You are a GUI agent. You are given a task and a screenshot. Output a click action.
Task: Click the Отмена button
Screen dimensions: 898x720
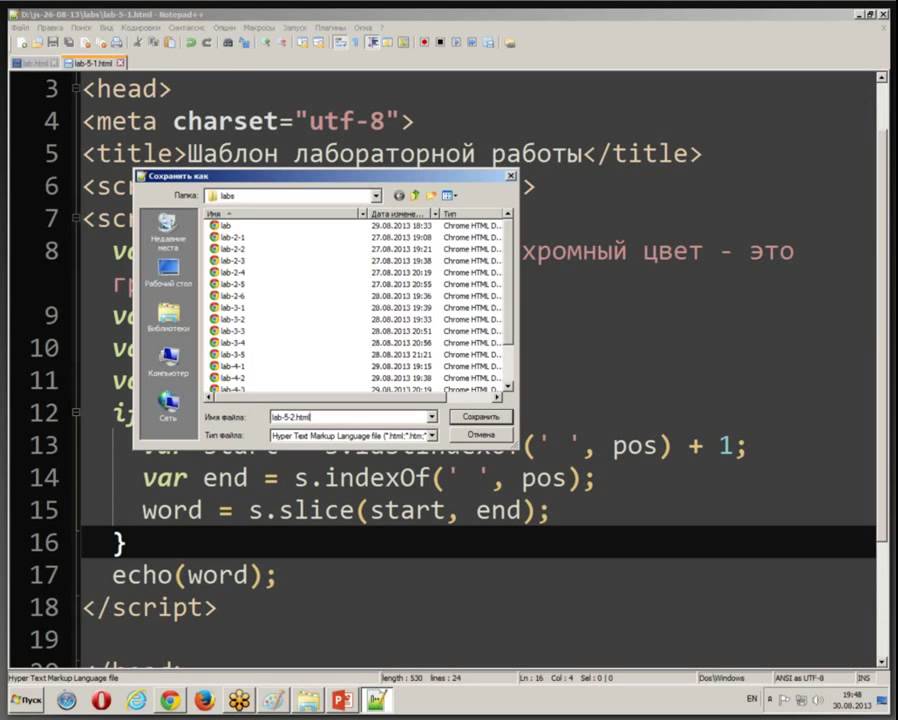click(480, 435)
